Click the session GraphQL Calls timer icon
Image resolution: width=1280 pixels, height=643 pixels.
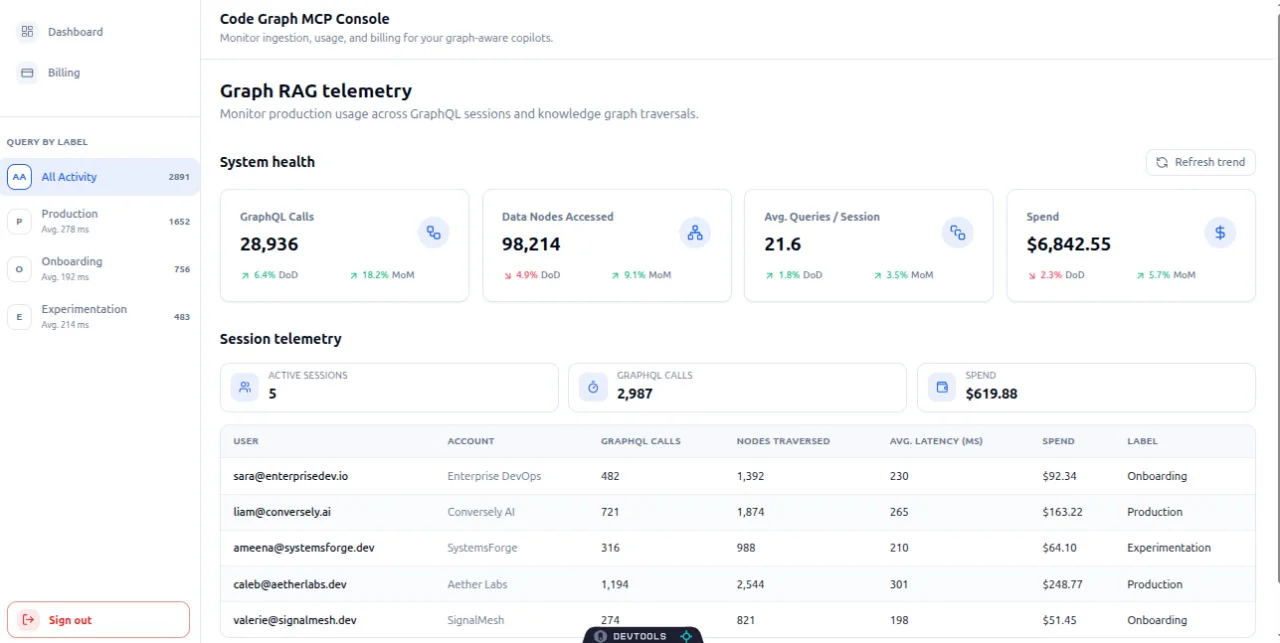point(593,387)
